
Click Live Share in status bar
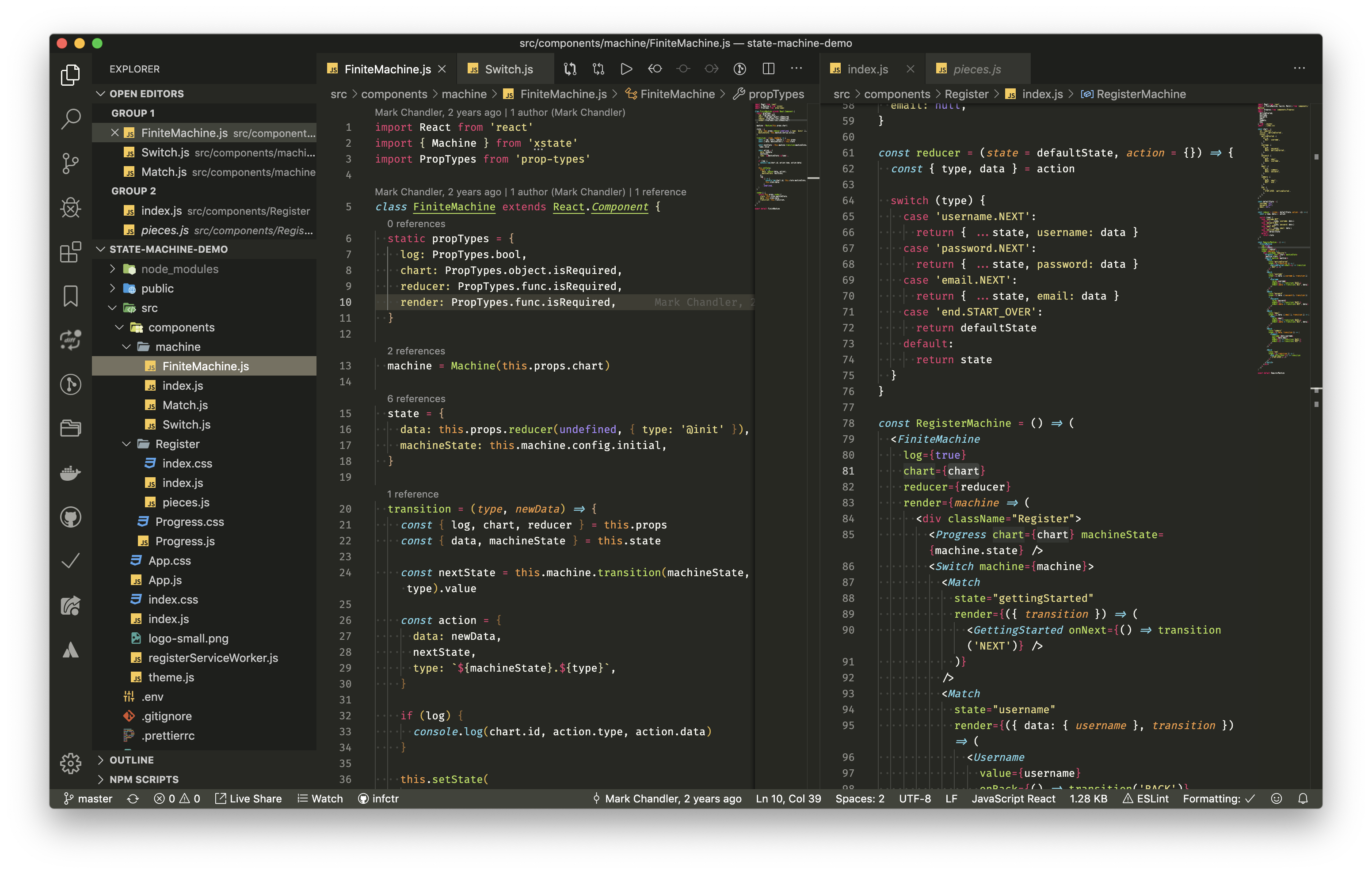248,798
